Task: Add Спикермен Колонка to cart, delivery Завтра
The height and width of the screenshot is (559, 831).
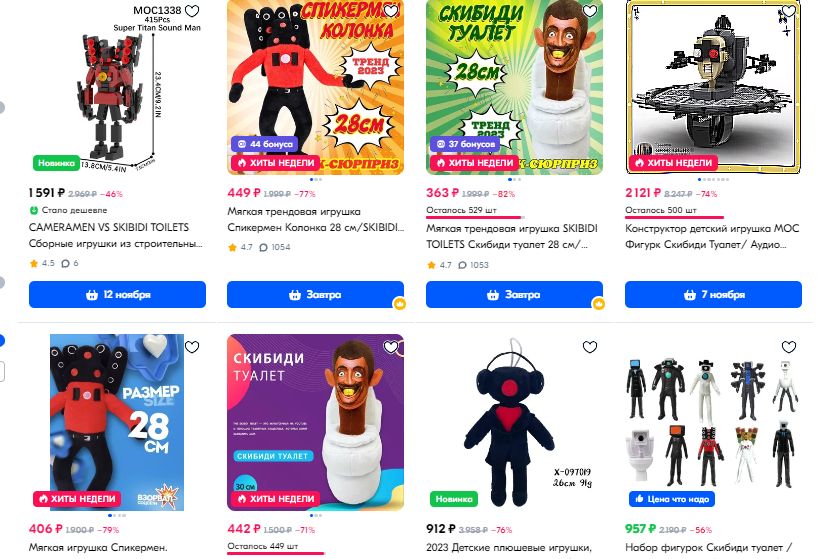Action: [315, 295]
